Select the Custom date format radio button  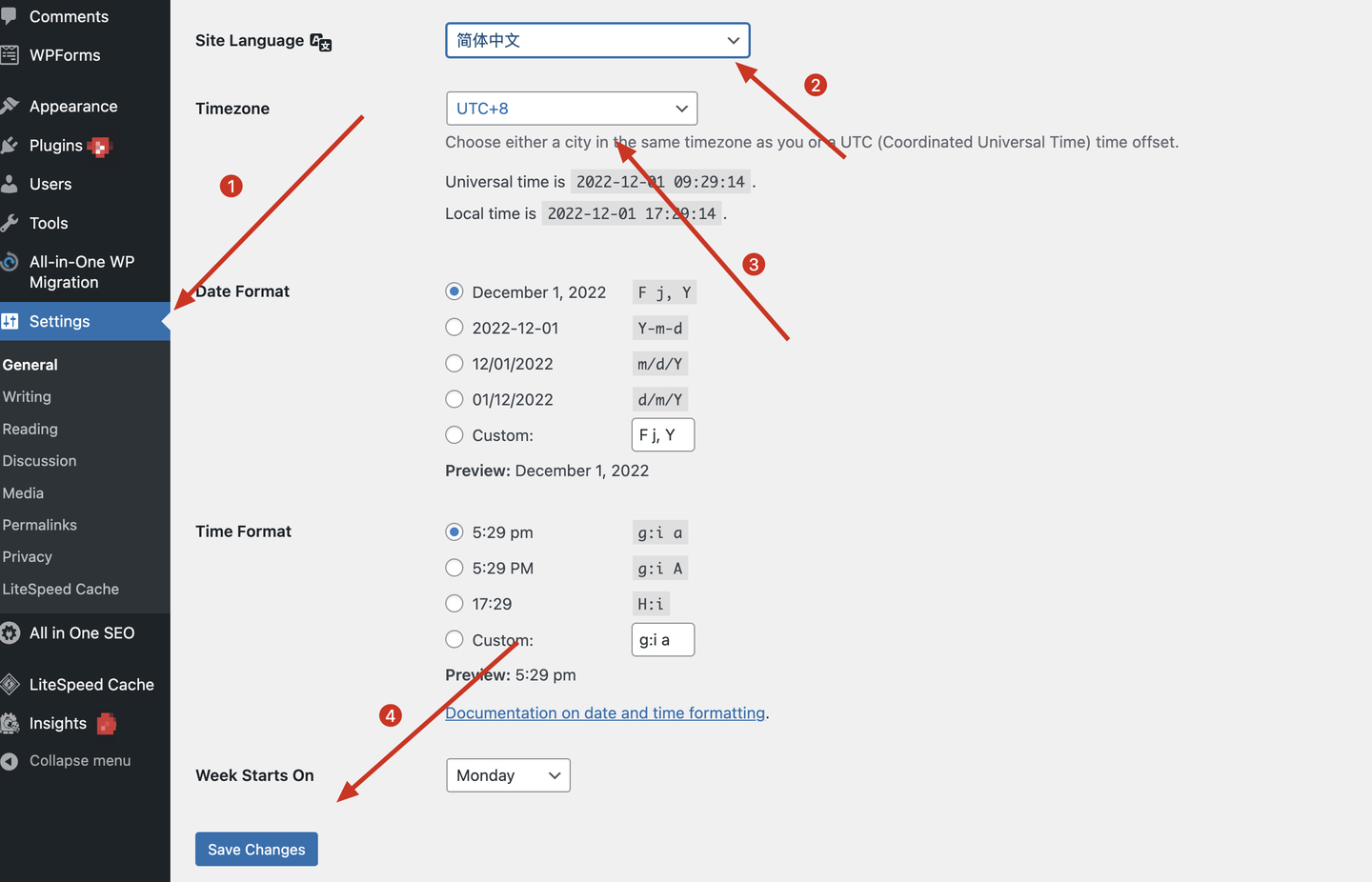454,435
